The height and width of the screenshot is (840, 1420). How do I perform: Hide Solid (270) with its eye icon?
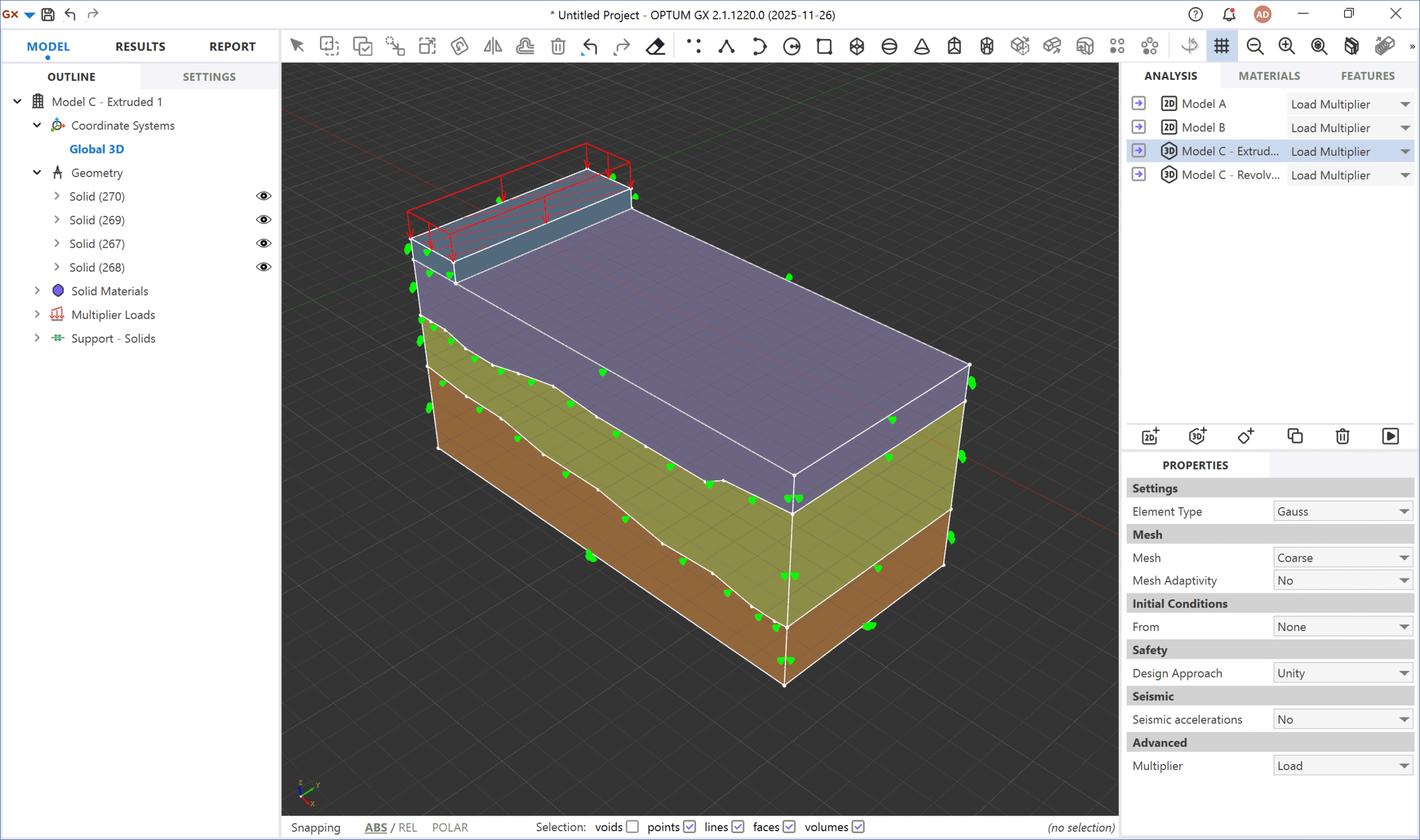pos(263,196)
